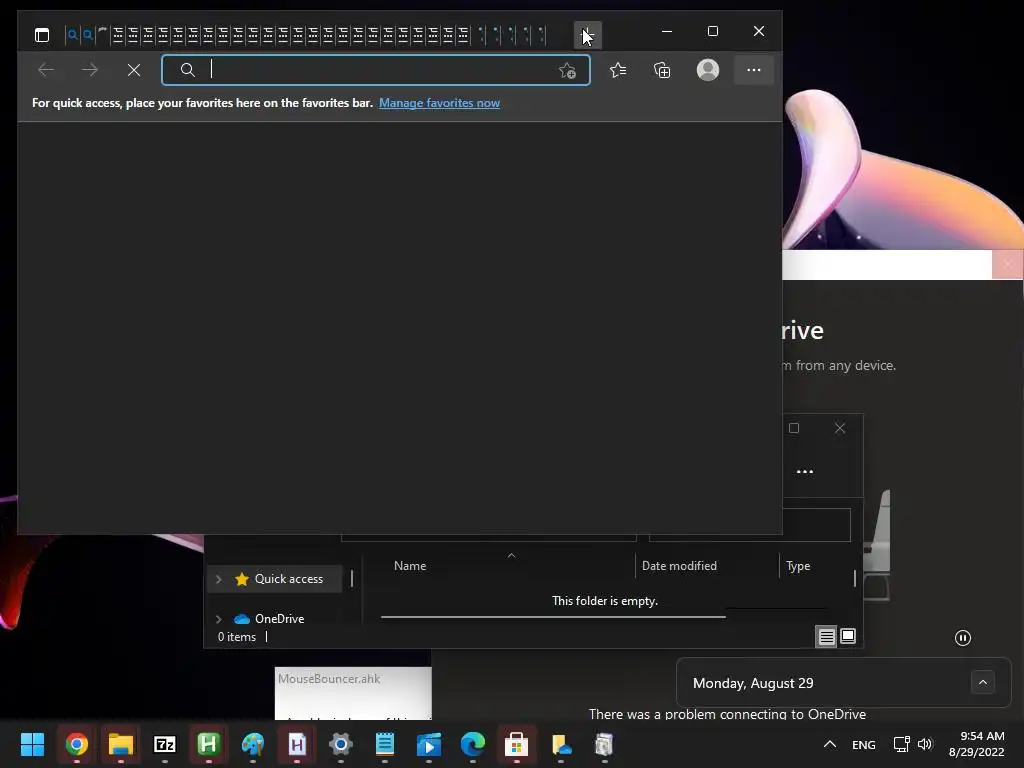
Task: Show hidden system tray icons
Action: click(x=830, y=744)
